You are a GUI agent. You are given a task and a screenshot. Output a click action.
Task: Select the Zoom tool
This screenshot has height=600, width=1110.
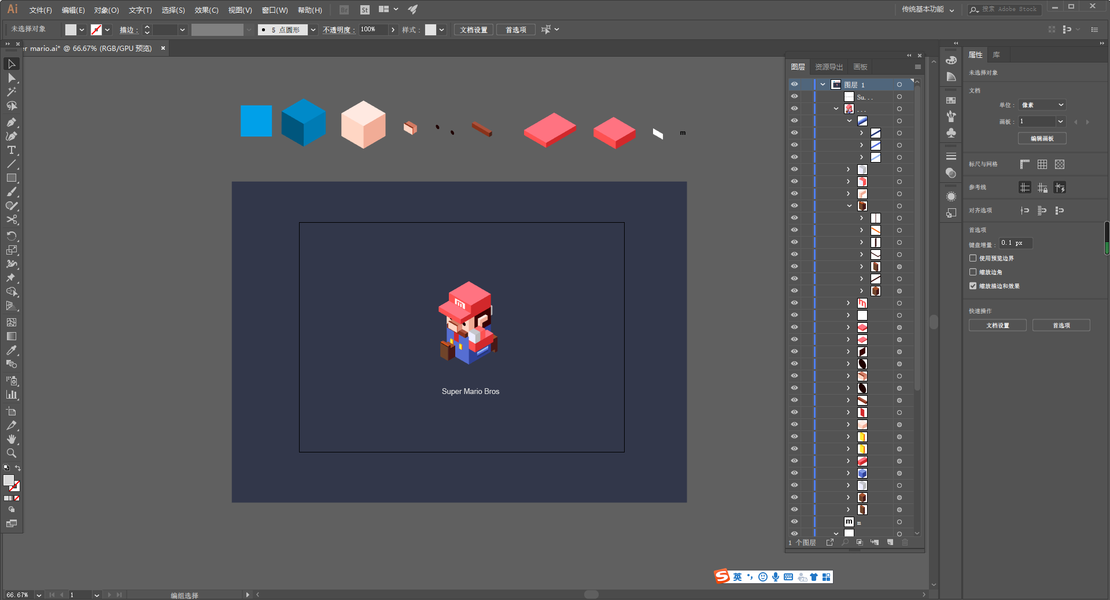coord(11,454)
